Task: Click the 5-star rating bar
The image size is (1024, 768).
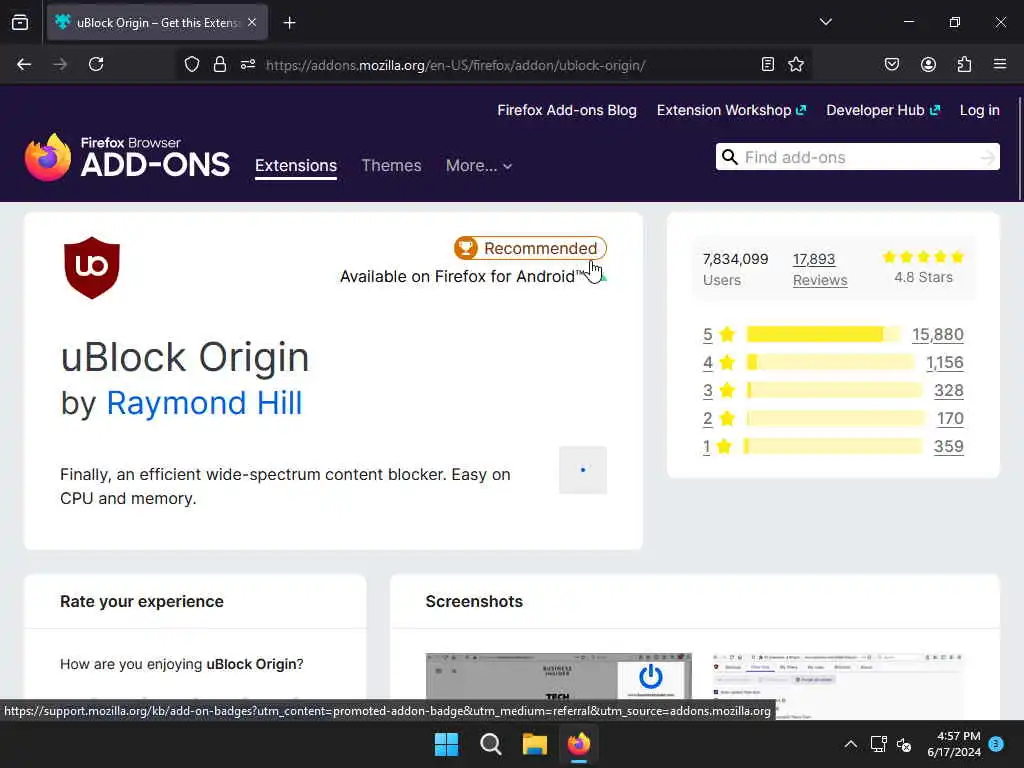Action: [823, 334]
